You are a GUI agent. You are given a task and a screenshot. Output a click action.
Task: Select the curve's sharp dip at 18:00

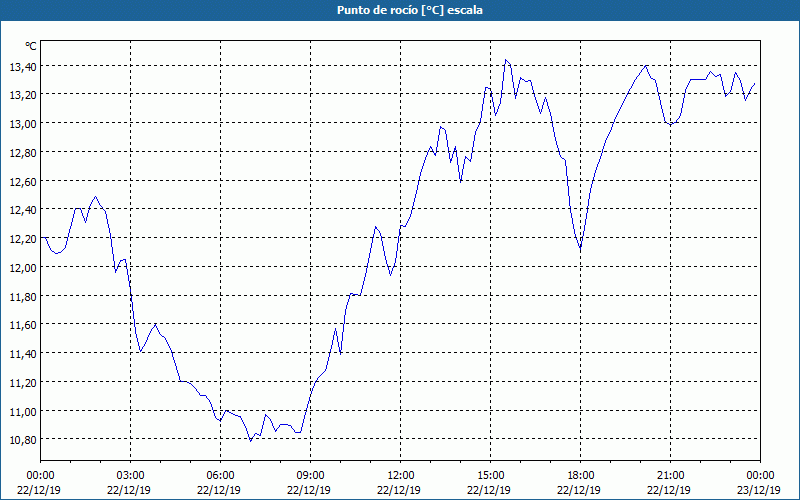581,249
